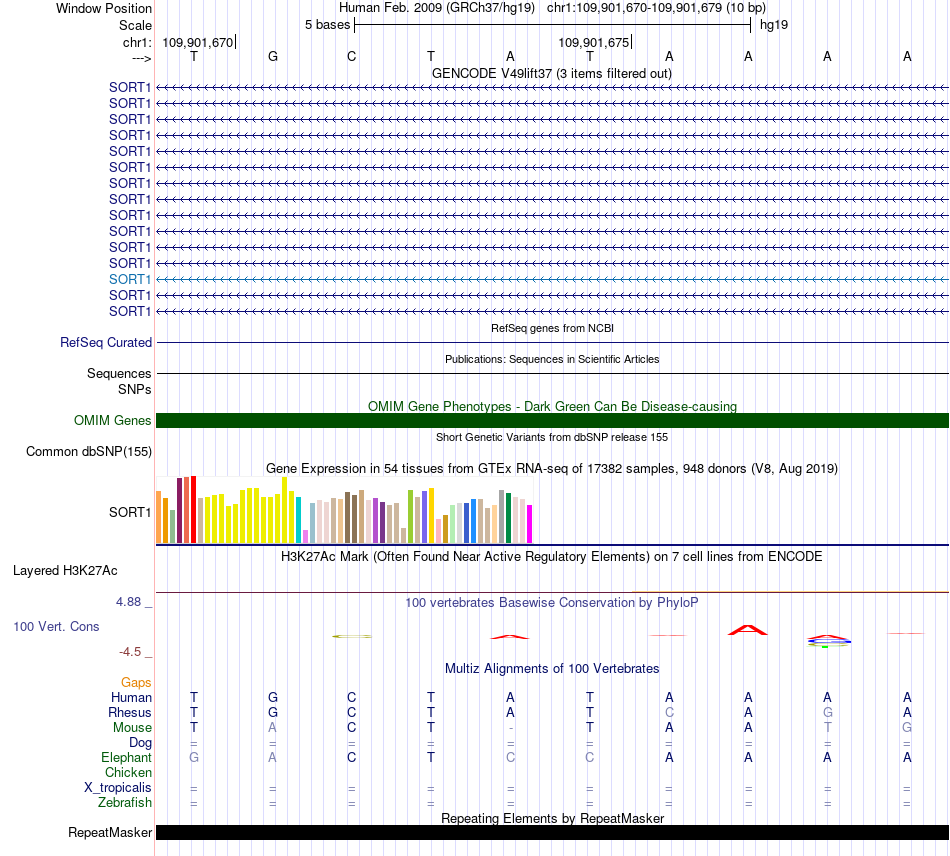Select the Zebrafish species row label
Screen dimensions: 950x856
125,802
